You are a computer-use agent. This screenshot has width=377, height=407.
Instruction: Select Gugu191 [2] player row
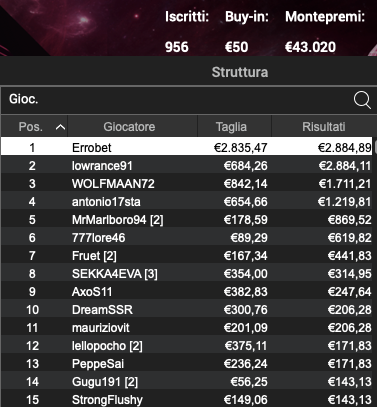(x=187, y=382)
